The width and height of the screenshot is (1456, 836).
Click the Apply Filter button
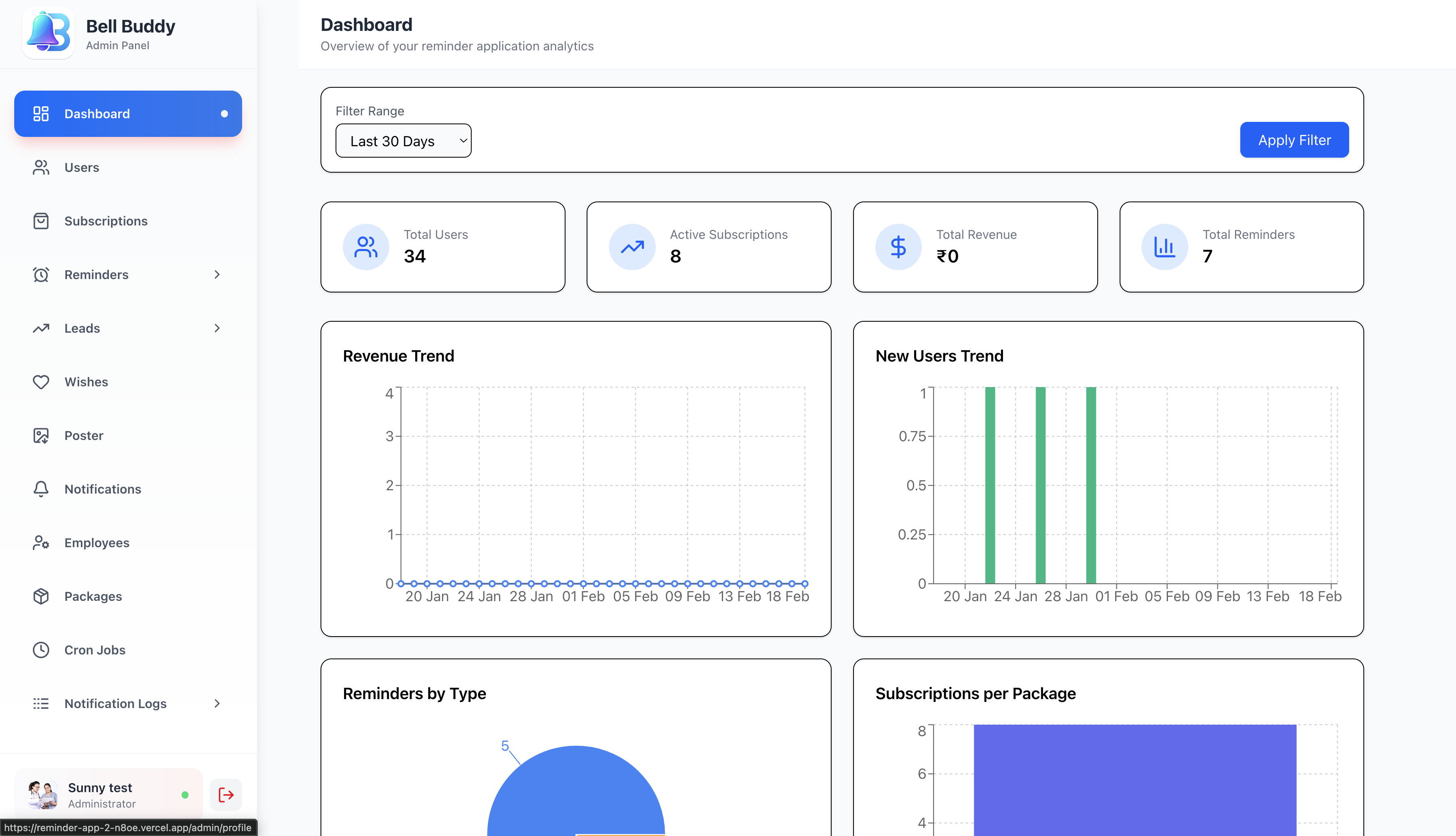(x=1294, y=139)
